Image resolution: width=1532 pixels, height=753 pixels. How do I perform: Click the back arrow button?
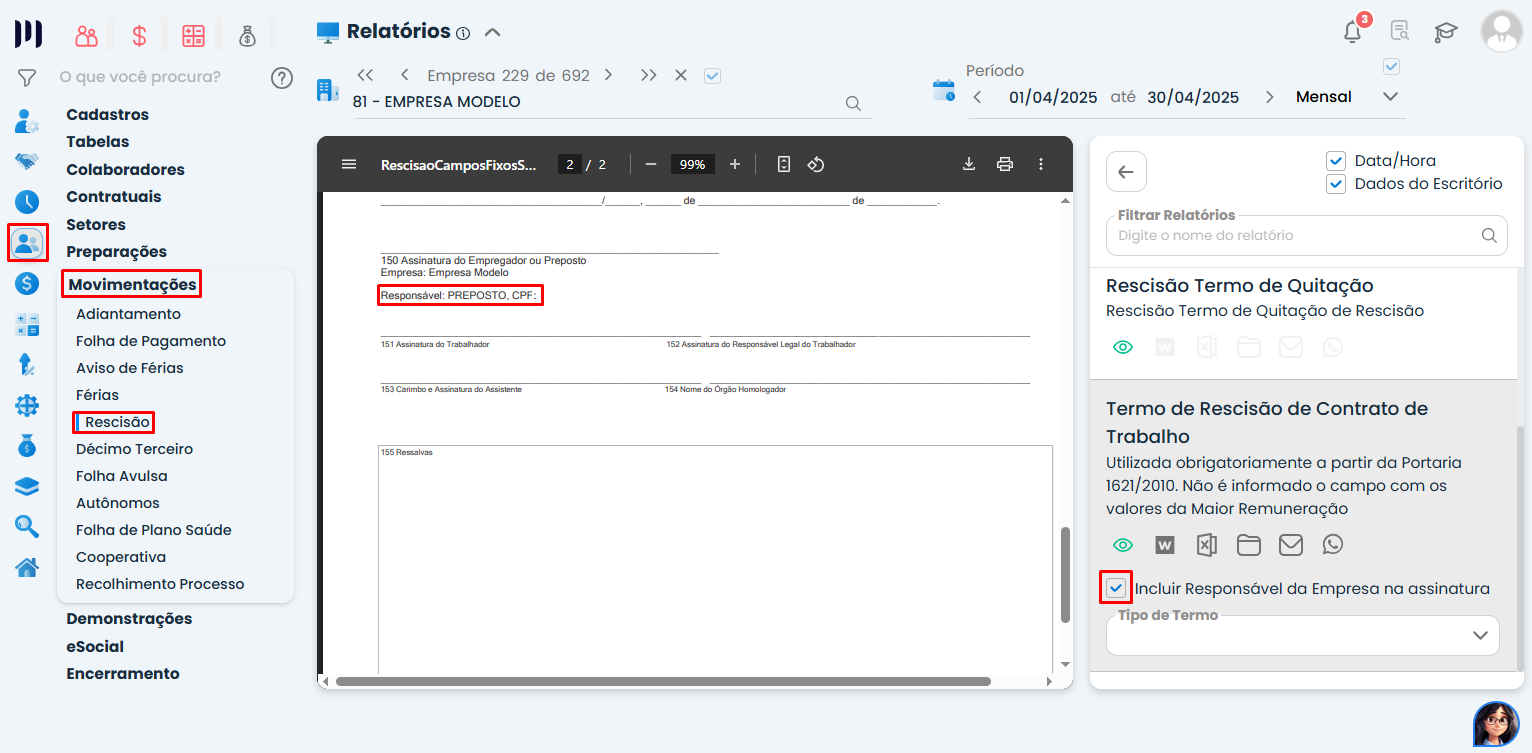point(1126,172)
